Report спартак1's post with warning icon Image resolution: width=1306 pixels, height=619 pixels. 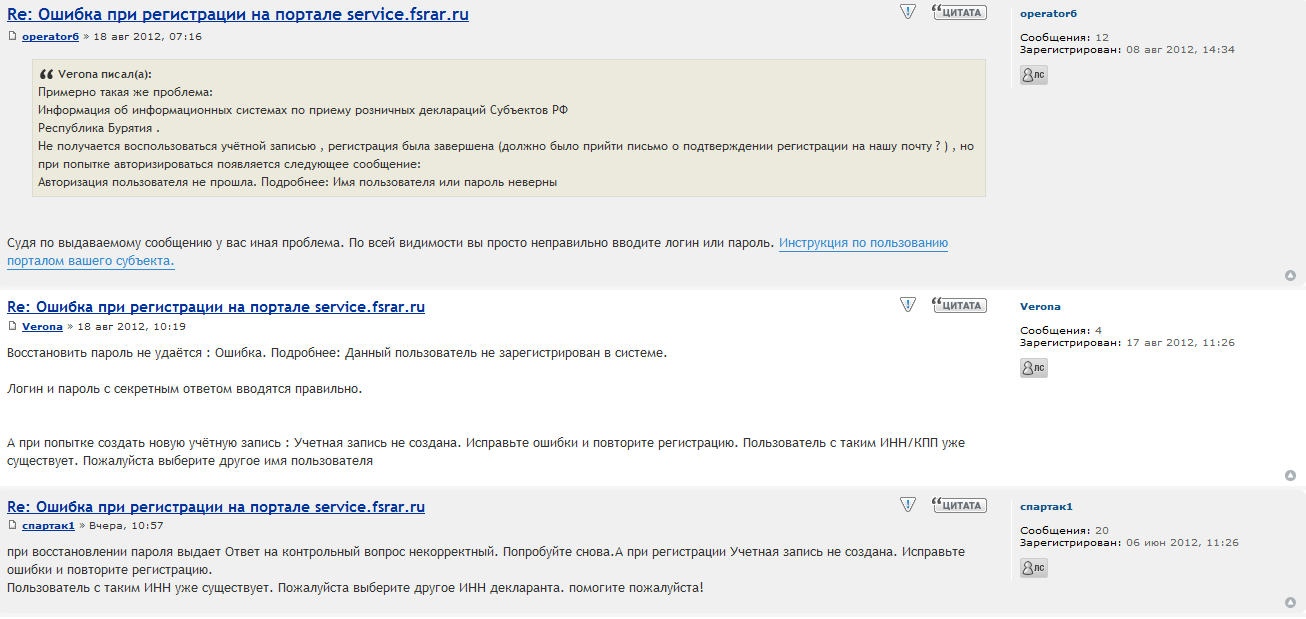[x=908, y=505]
